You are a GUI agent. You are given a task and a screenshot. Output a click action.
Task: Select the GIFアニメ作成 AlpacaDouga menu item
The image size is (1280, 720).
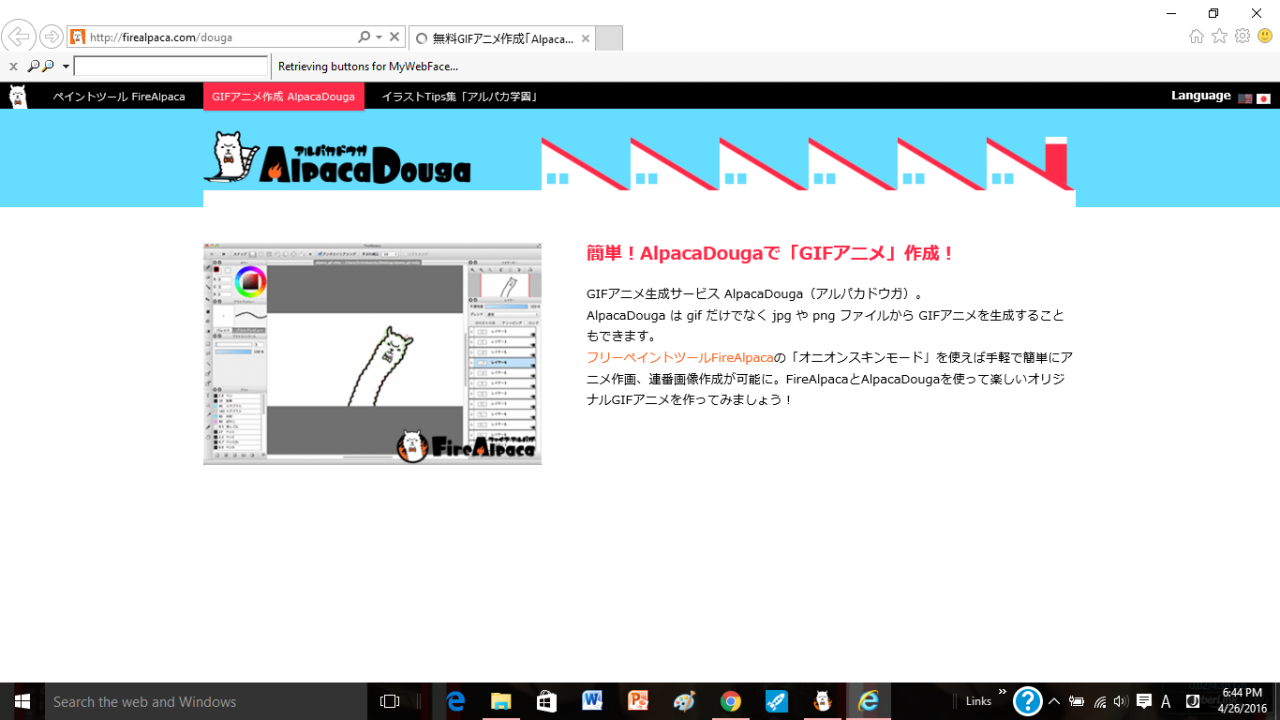[x=284, y=96]
